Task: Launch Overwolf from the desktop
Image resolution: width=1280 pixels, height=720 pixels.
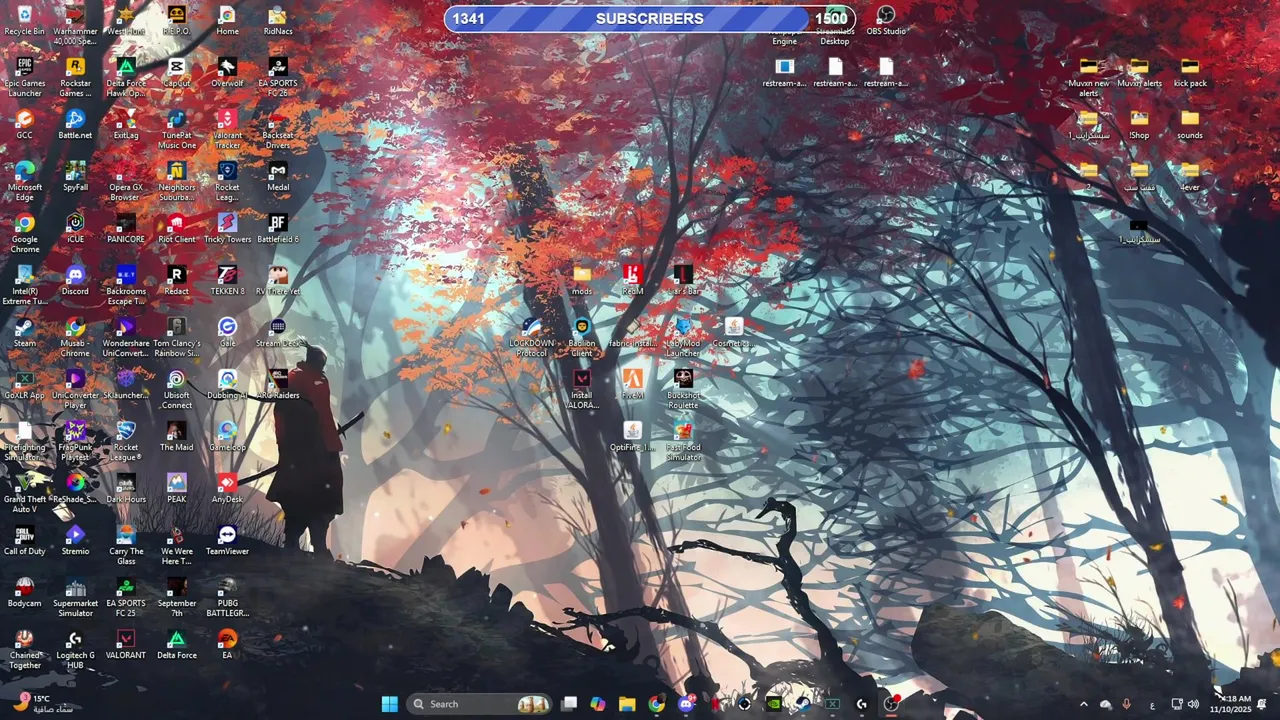Action: pos(227,72)
